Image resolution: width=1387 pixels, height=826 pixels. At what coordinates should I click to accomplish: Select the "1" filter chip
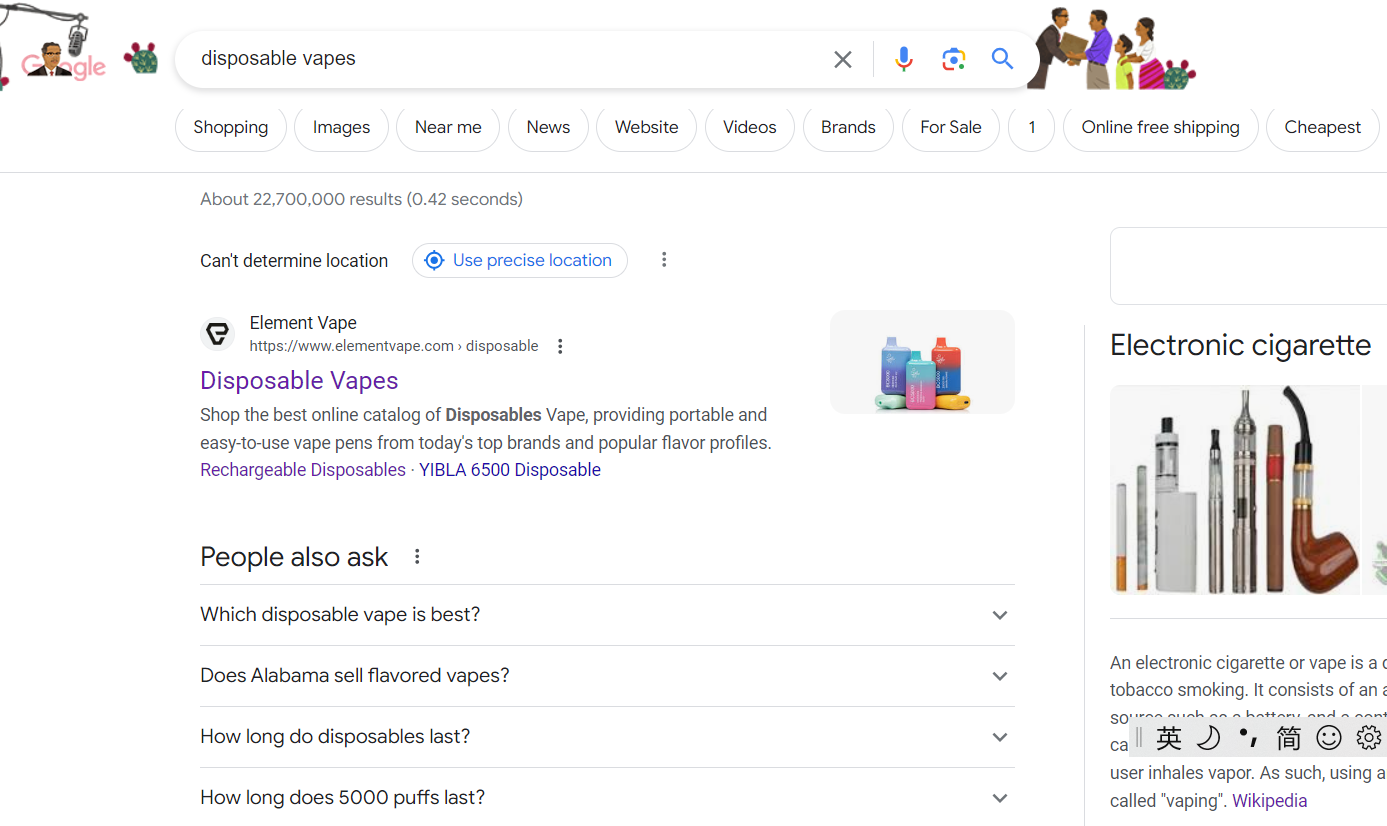tap(1032, 128)
